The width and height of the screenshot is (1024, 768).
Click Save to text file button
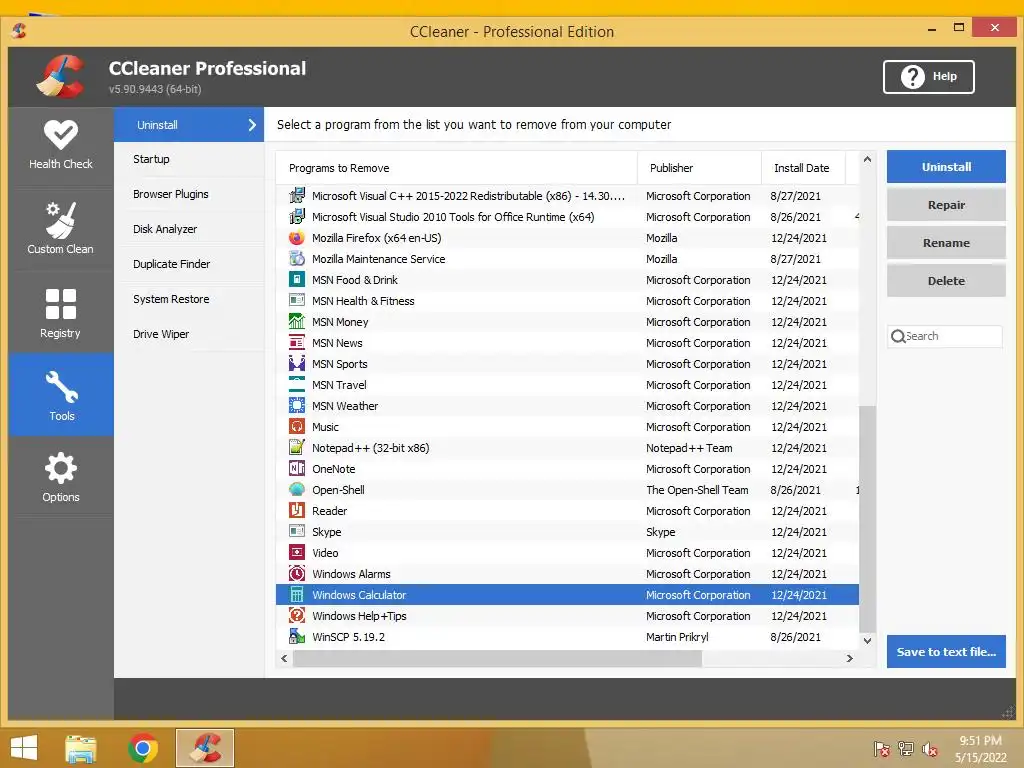(946, 651)
